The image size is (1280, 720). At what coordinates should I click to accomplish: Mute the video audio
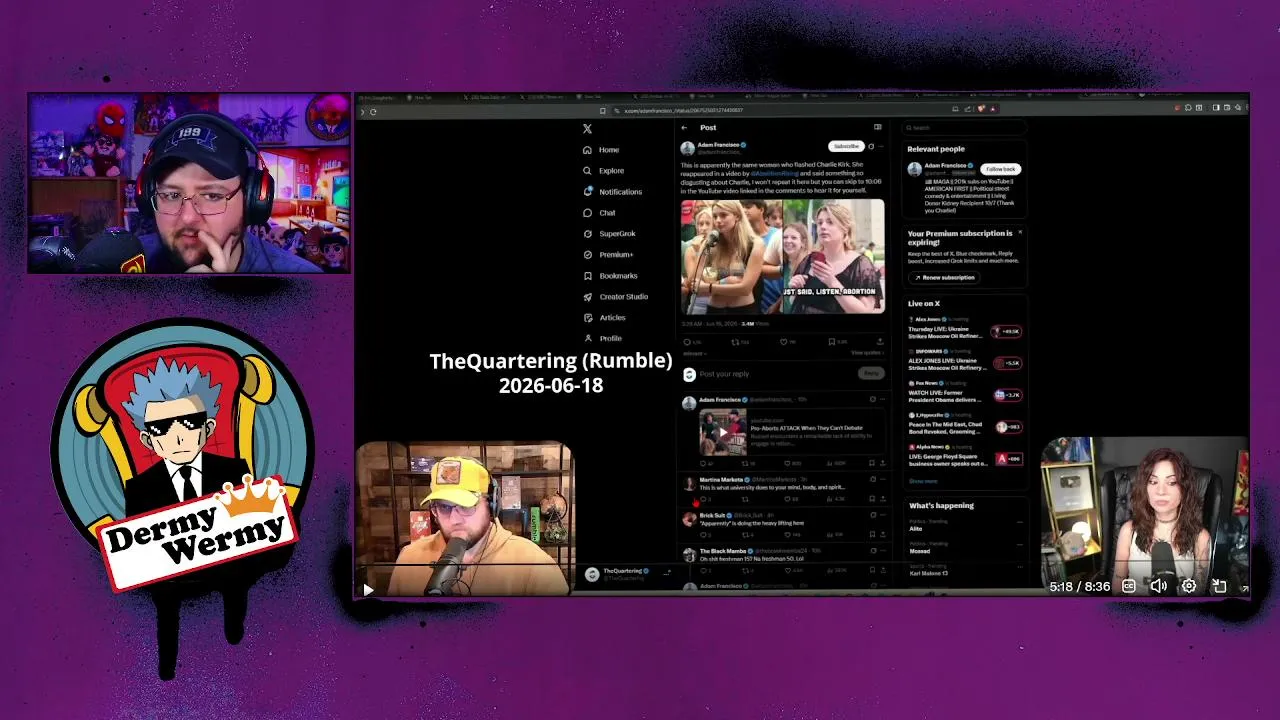click(1158, 586)
